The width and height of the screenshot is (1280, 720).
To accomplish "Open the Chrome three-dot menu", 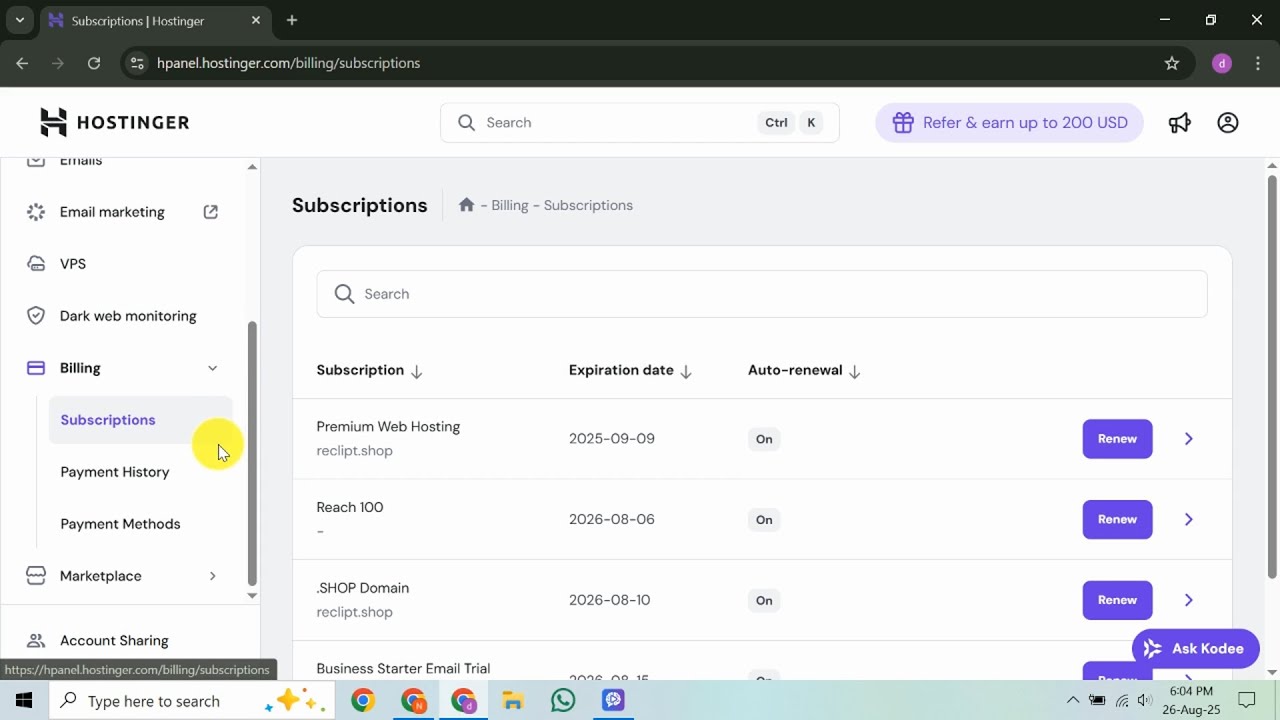I will pos(1257,63).
